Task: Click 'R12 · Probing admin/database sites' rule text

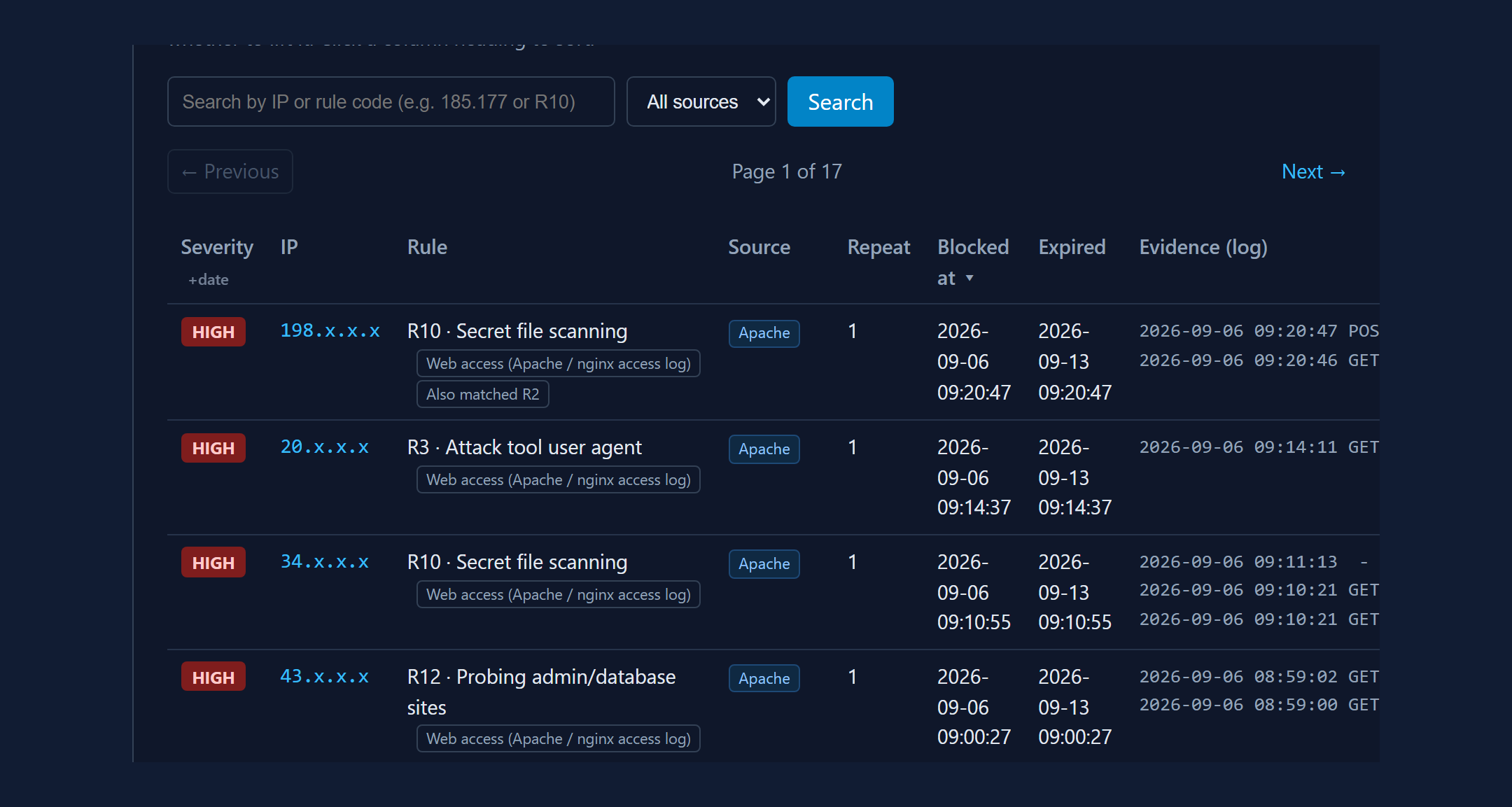Action: click(x=541, y=692)
